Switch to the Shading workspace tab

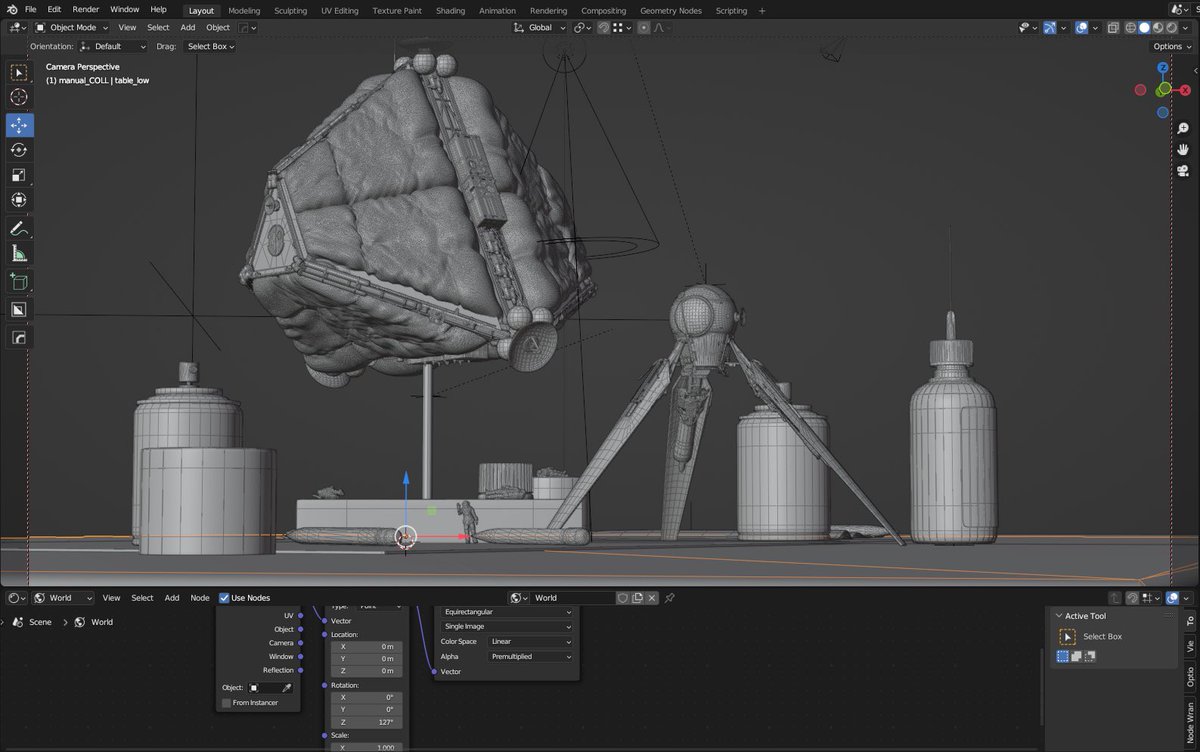tap(450, 10)
